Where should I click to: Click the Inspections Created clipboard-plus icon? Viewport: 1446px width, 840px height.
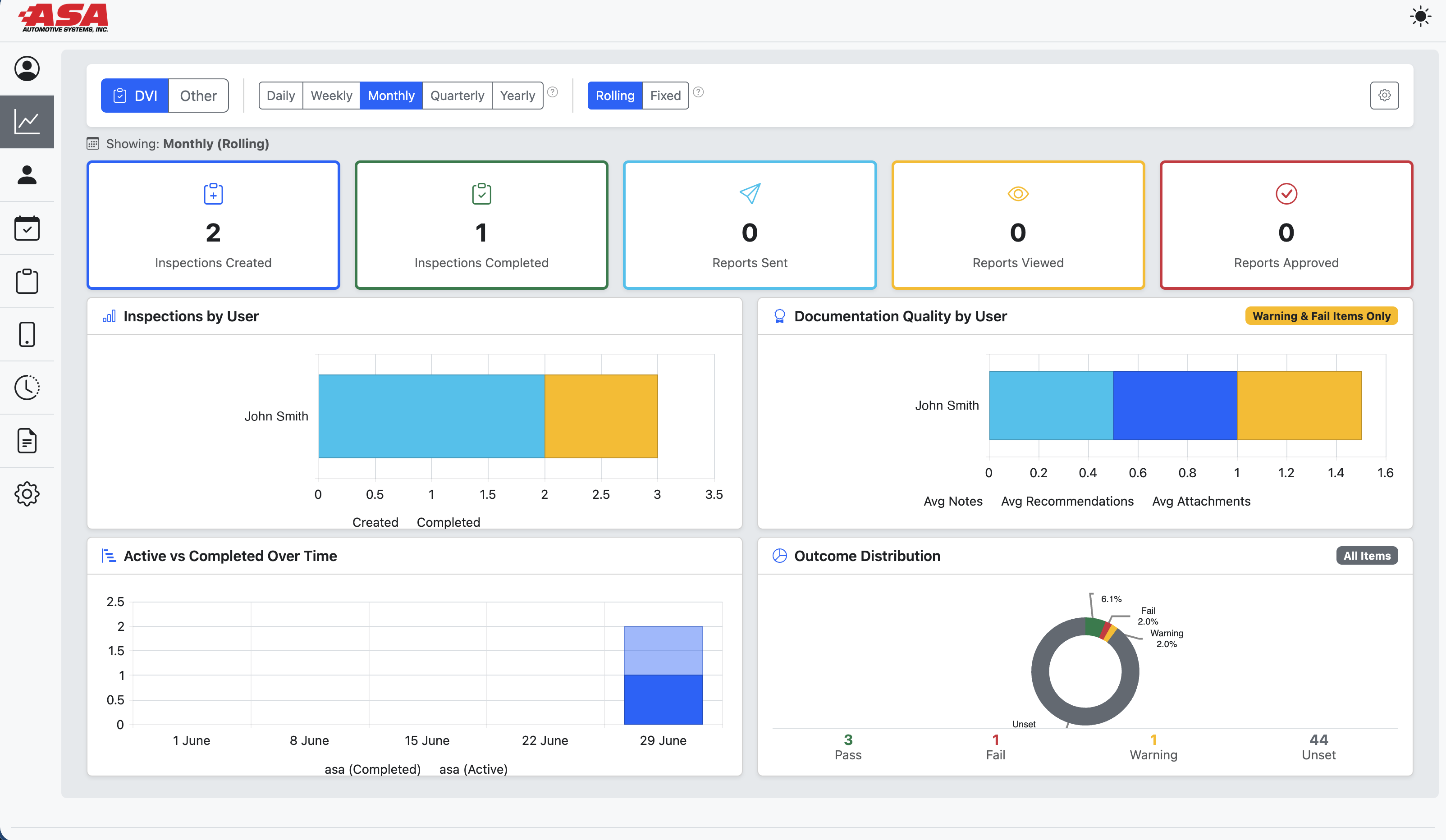[214, 194]
